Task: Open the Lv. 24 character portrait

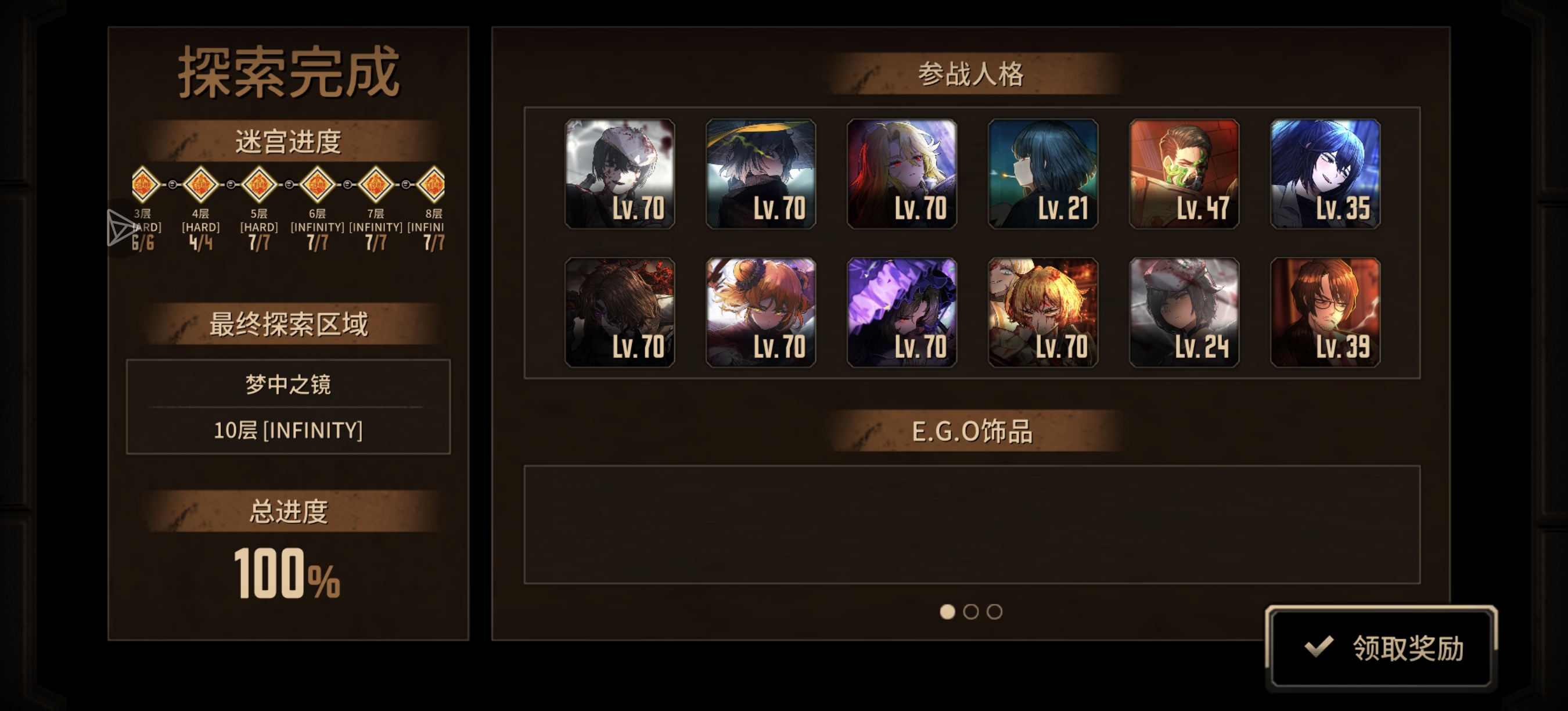Action: pyautogui.click(x=1184, y=313)
